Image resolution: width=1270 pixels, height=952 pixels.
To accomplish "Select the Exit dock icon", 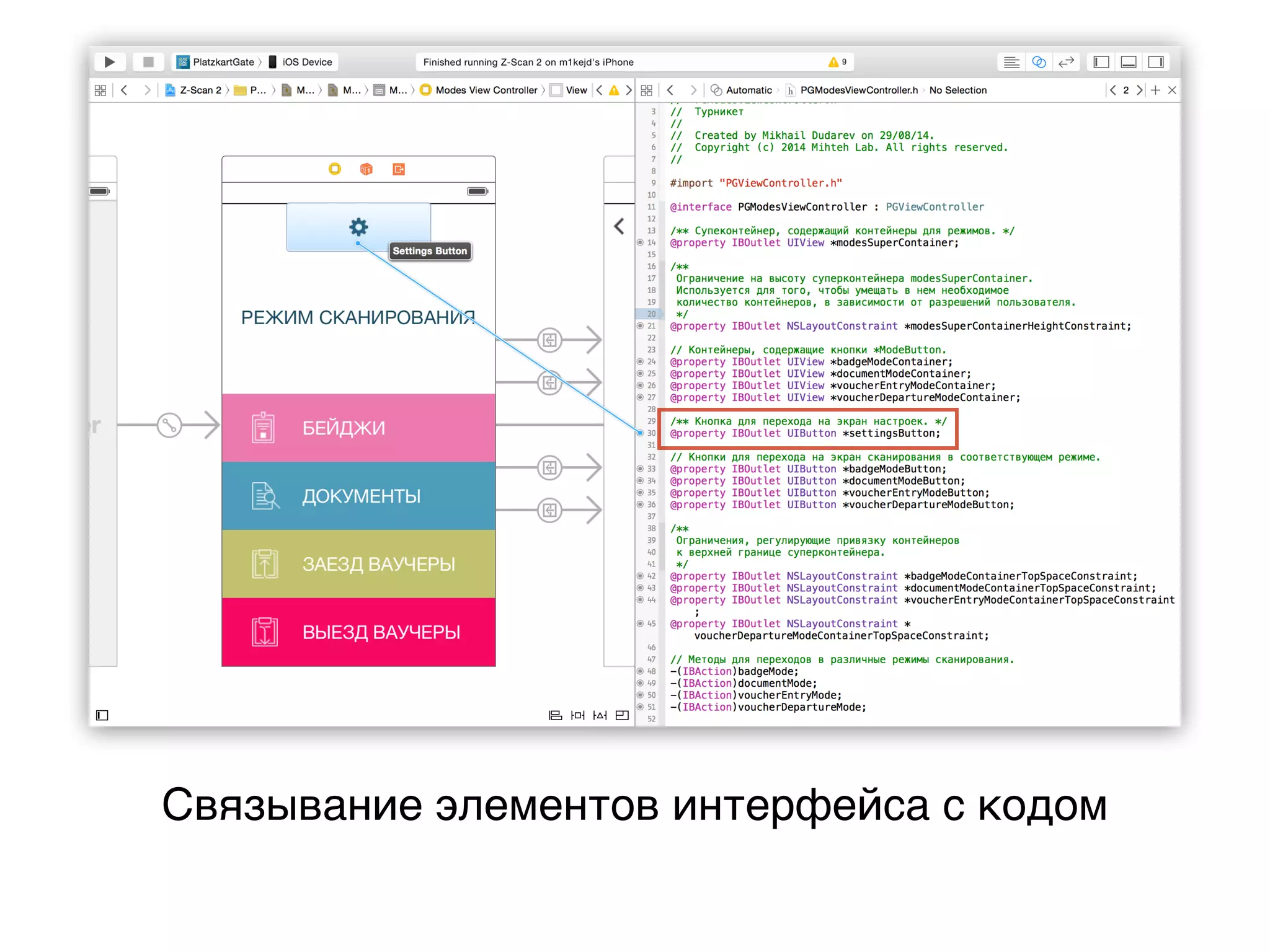I will [x=399, y=169].
